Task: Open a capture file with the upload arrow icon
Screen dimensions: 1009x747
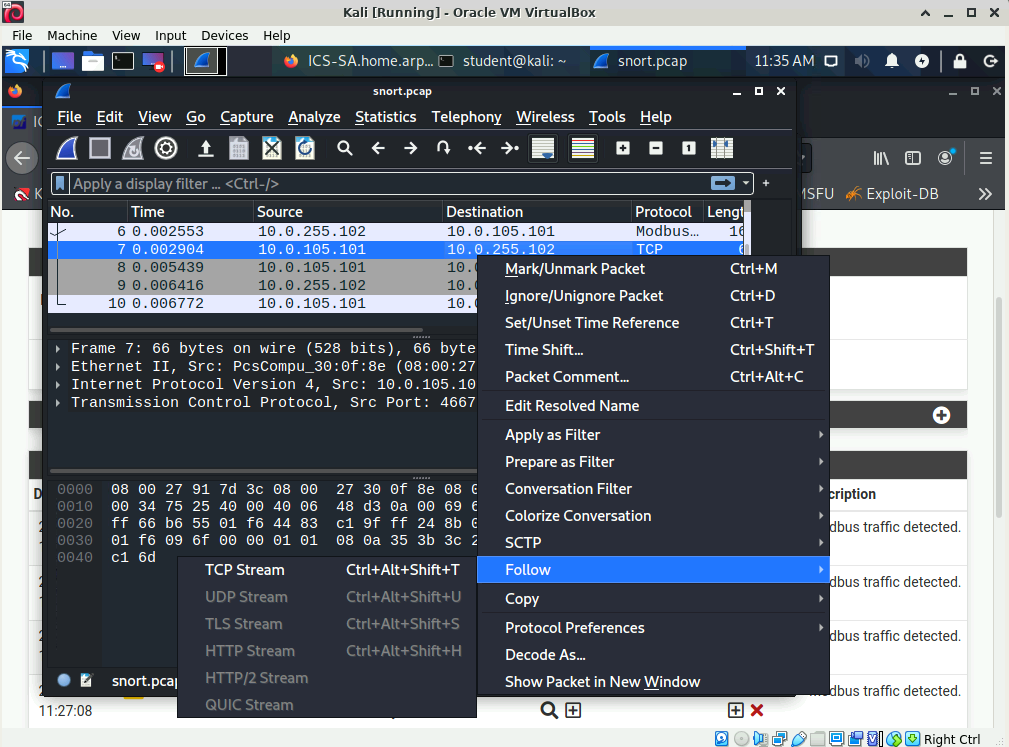Action: 205,149
